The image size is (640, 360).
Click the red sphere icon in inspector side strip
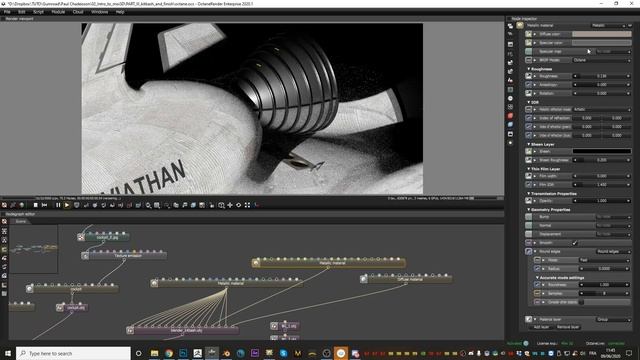coord(510,116)
